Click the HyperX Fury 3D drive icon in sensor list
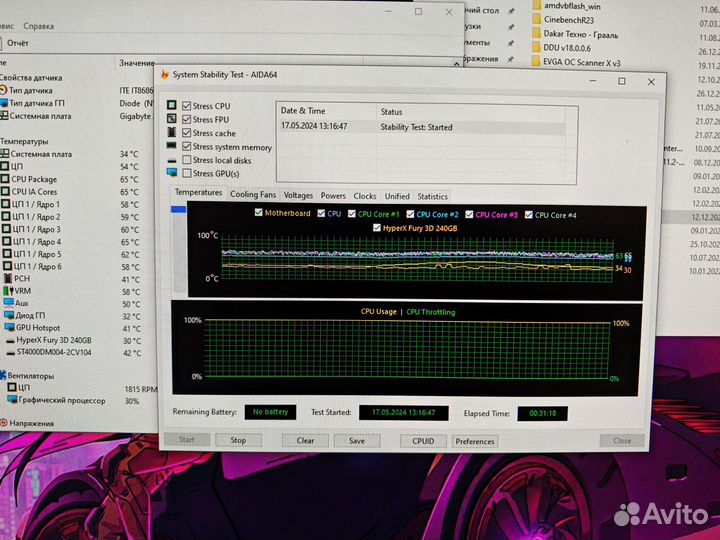 [x=11, y=341]
